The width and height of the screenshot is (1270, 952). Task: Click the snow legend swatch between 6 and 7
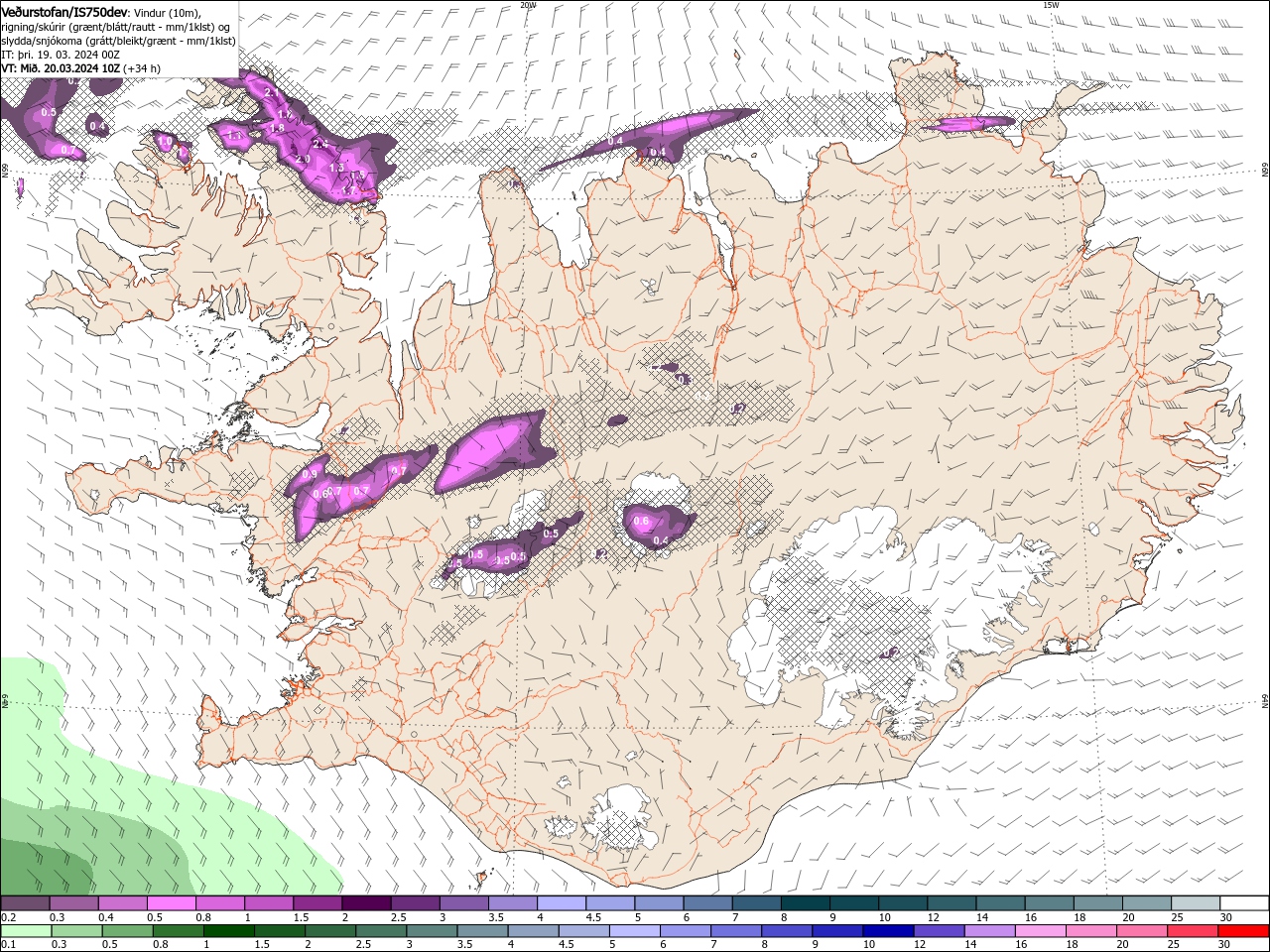coord(706,903)
